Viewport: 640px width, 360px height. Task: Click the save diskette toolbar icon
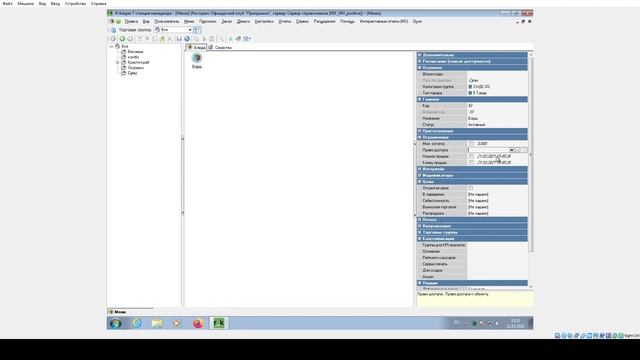179,39
